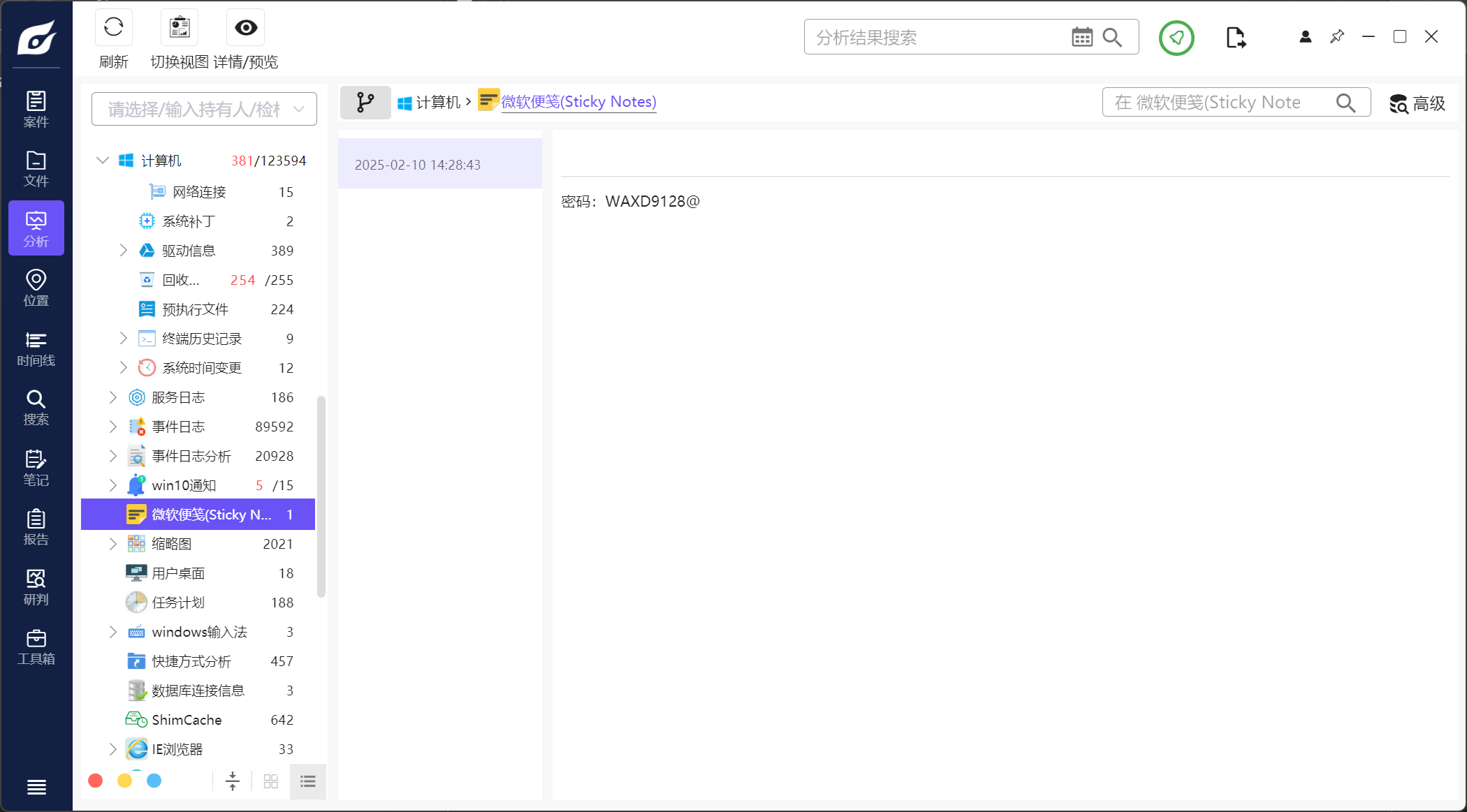1467x812 pixels.
Task: Open the calendar date filter in search
Action: (1081, 38)
